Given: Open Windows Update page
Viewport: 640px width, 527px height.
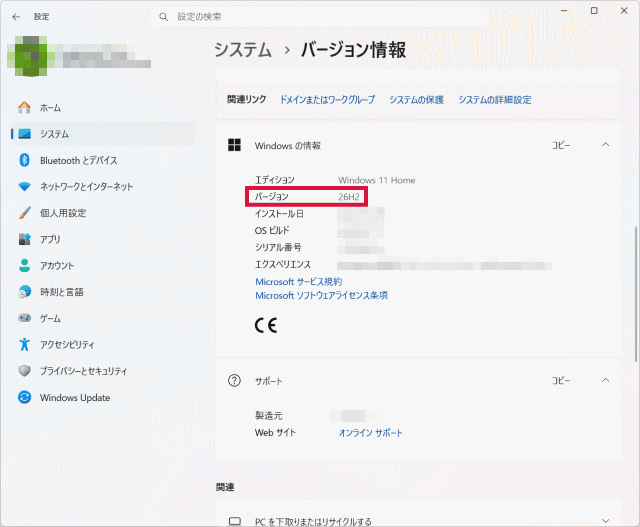Looking at the screenshot, I should click(x=103, y=397).
